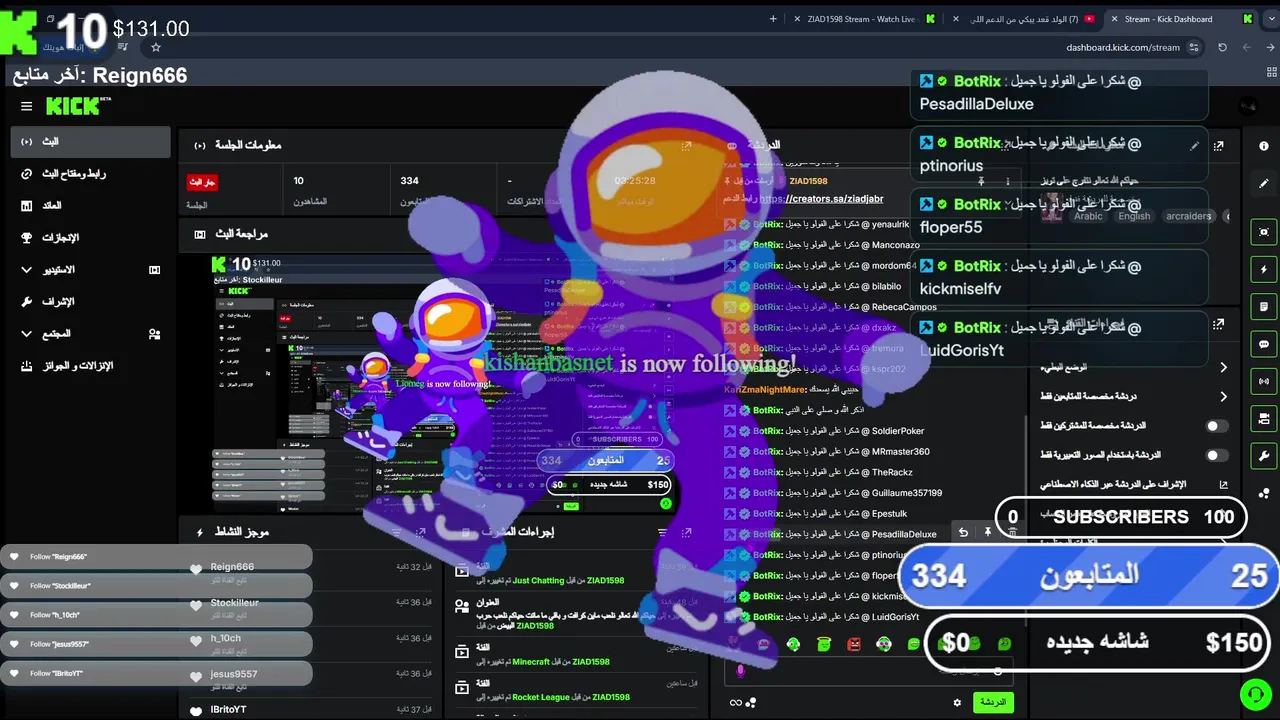This screenshot has height=720, width=1280.
Task: Click the viewers count 10 in session info
Action: tap(298, 181)
